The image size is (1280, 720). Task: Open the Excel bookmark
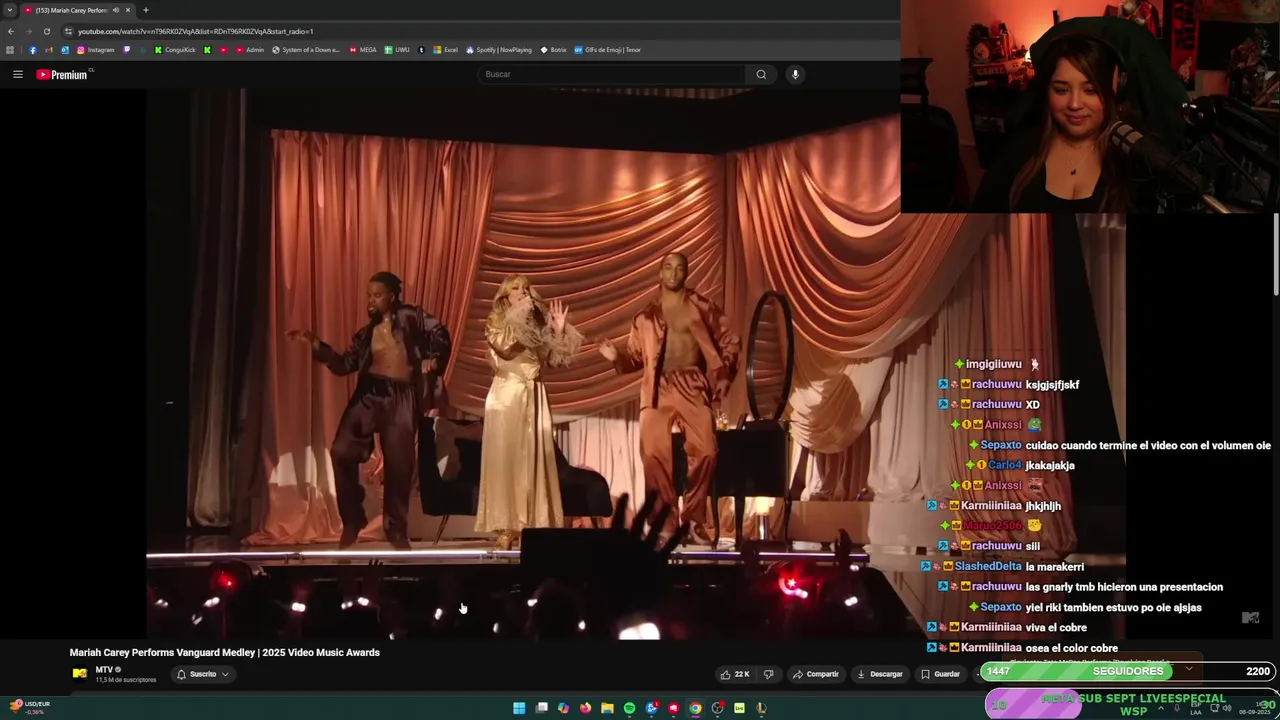point(445,50)
